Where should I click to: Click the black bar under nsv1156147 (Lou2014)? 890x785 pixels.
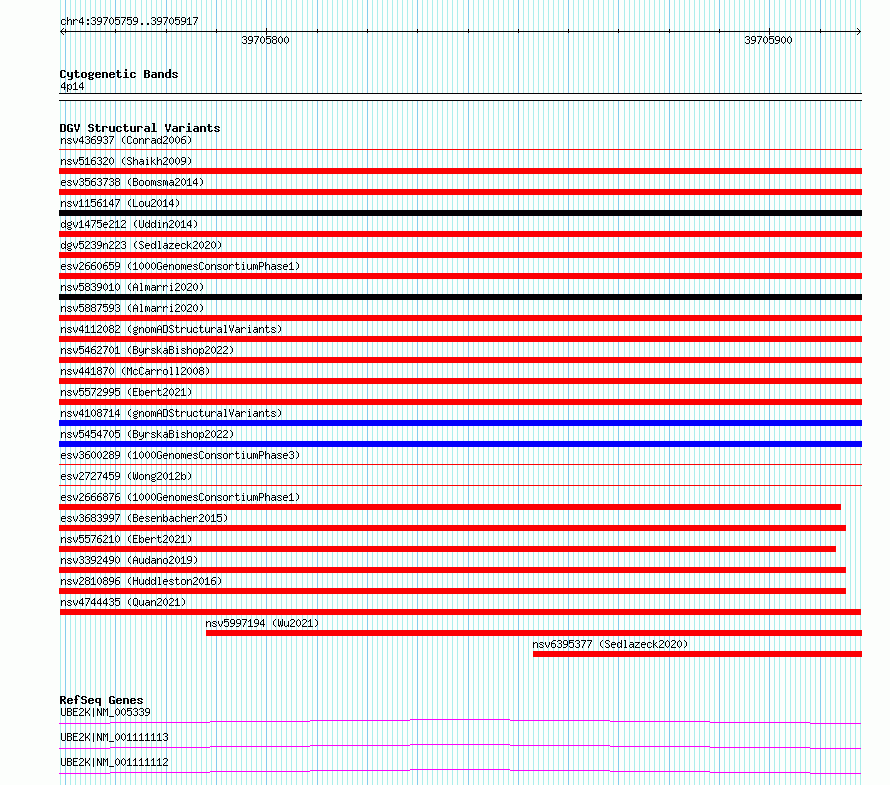pyautogui.click(x=460, y=213)
